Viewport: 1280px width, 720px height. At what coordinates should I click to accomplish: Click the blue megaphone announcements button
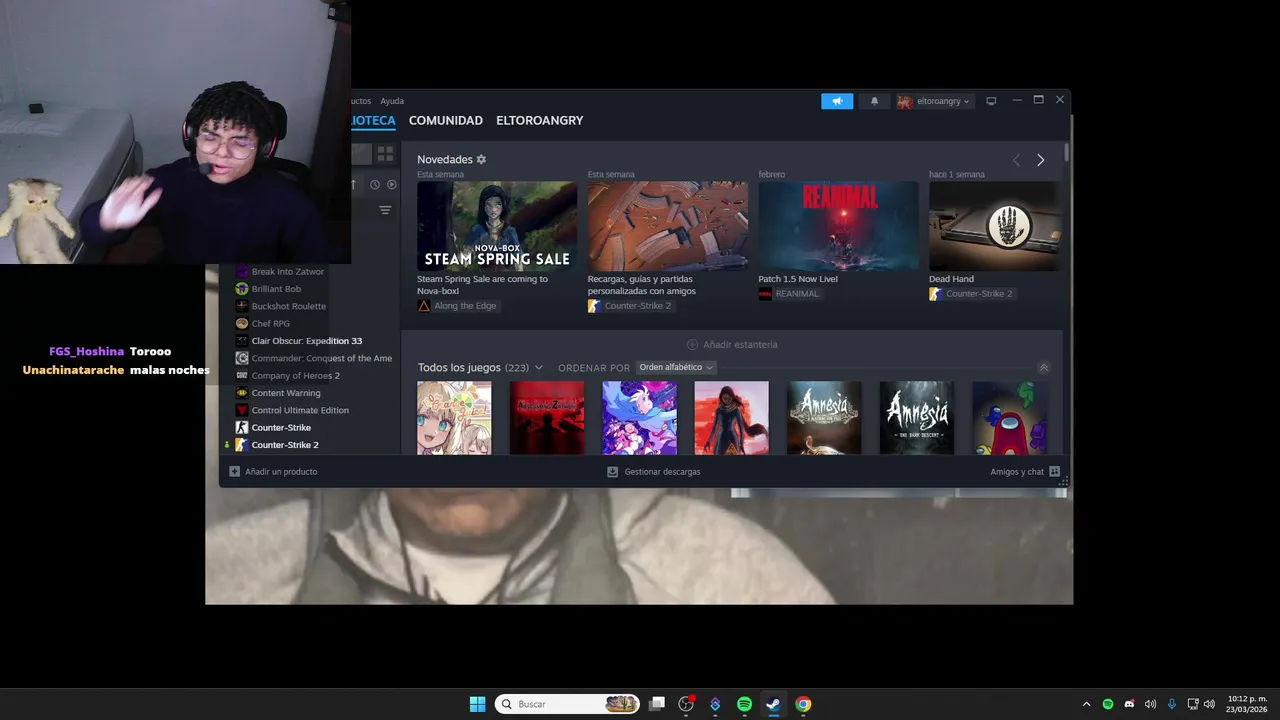coord(837,101)
